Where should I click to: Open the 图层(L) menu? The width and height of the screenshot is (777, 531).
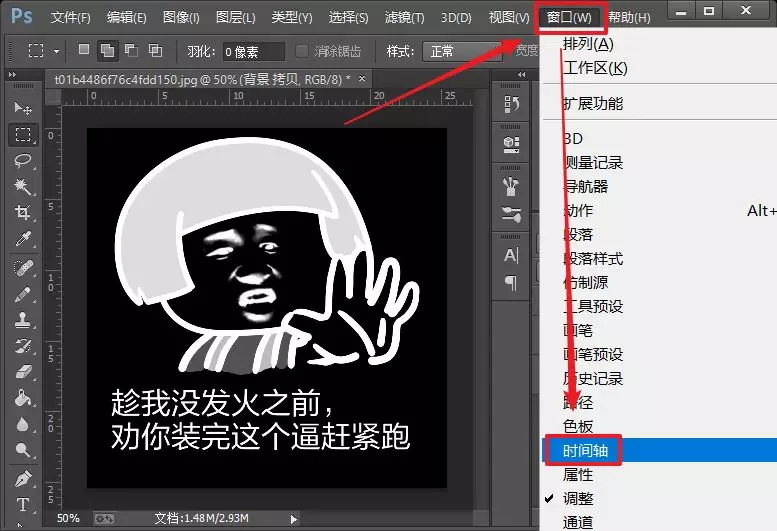click(x=235, y=18)
